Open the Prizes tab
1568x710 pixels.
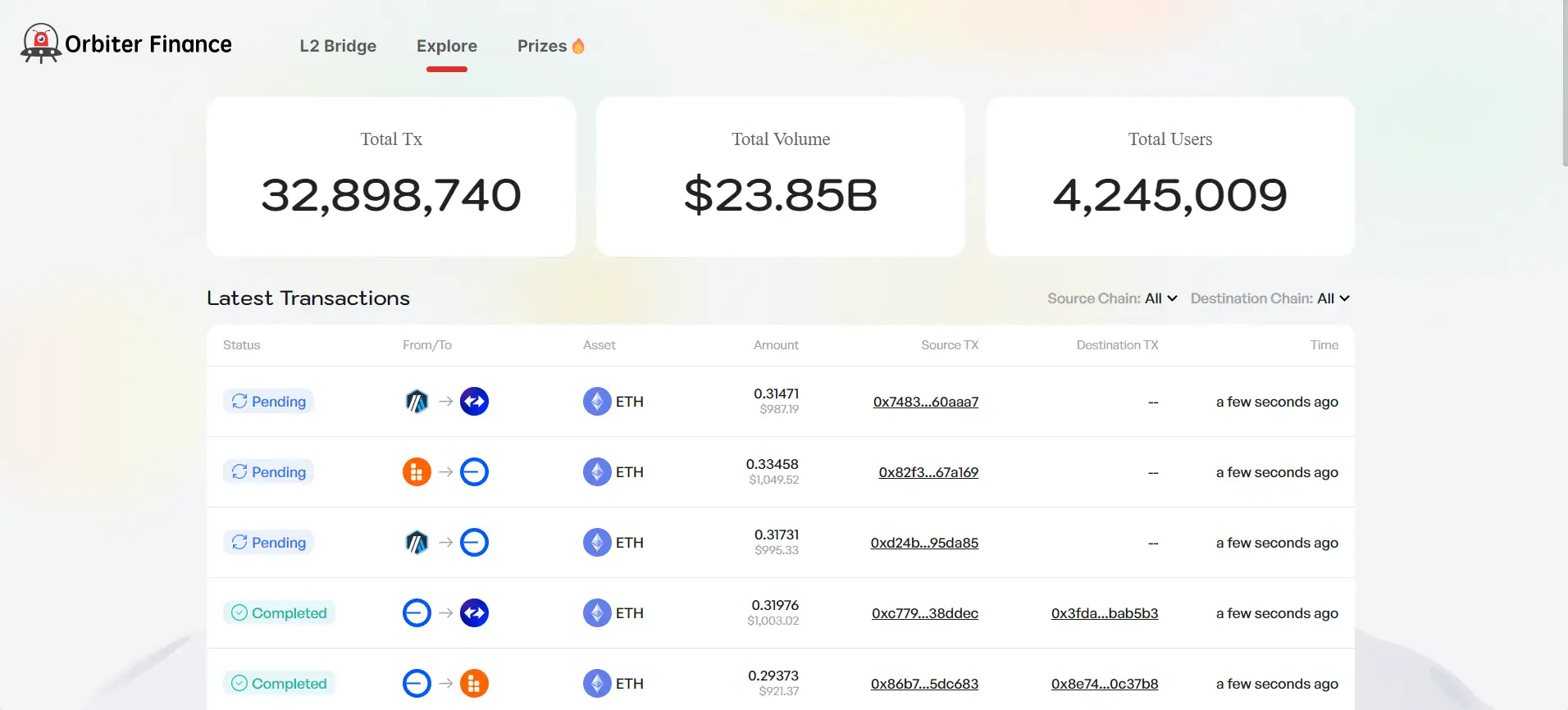pos(542,46)
